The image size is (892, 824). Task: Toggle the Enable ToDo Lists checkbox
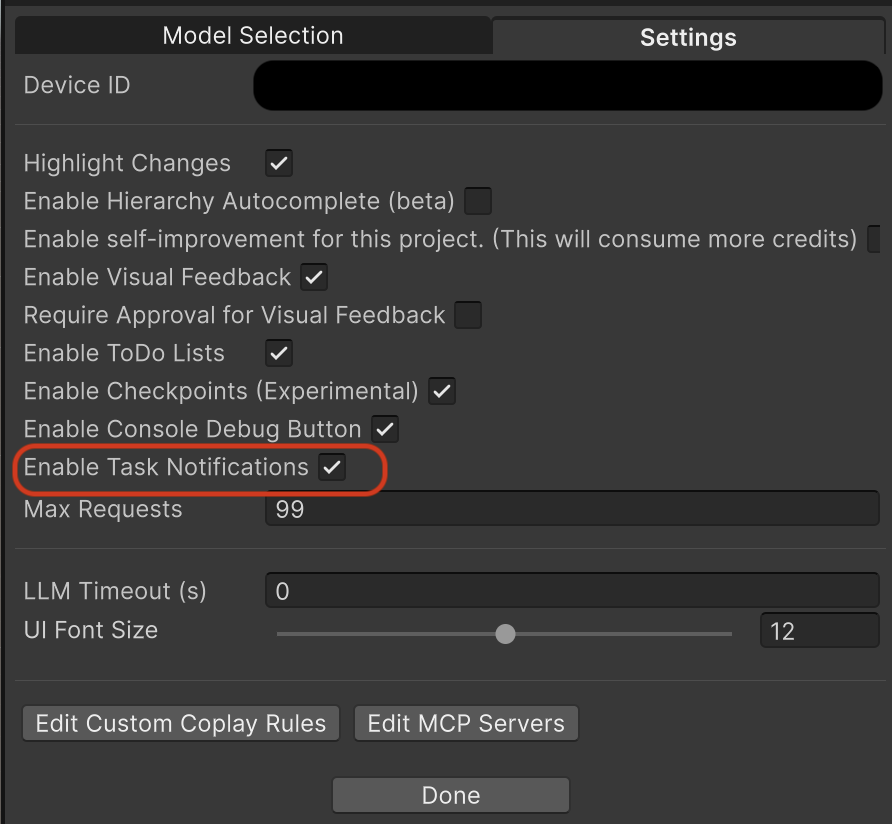[279, 353]
